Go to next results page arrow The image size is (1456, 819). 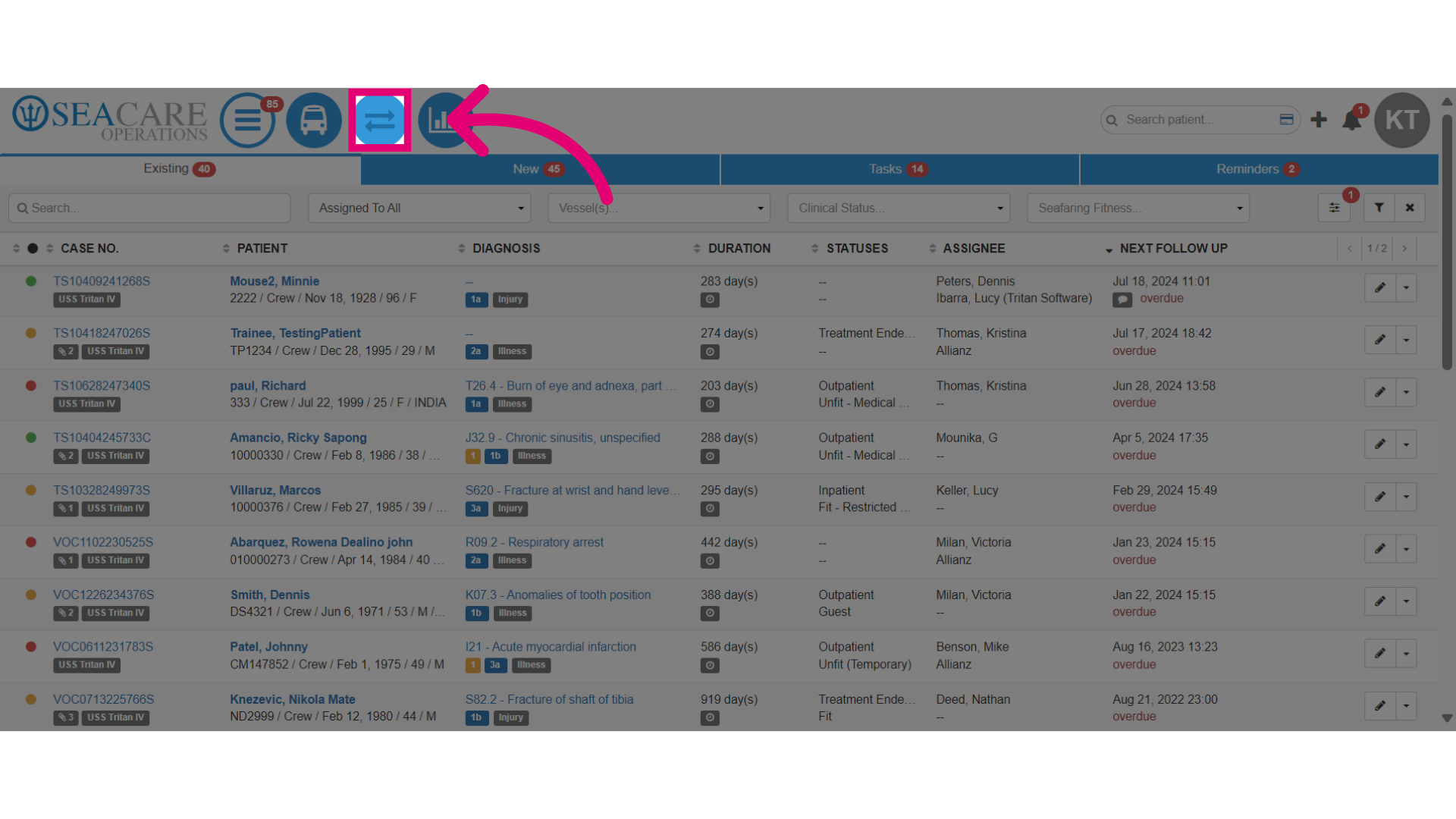[1404, 248]
